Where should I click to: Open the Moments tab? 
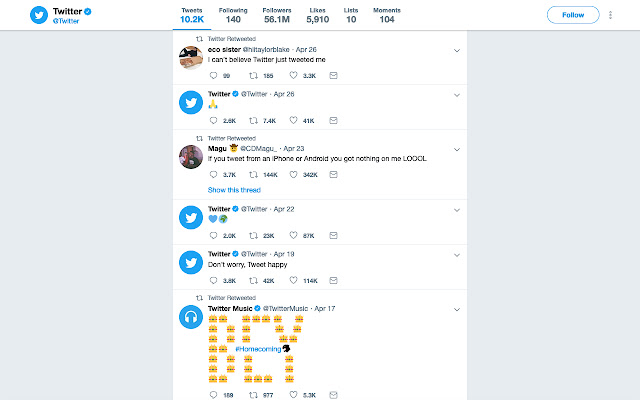click(x=387, y=15)
